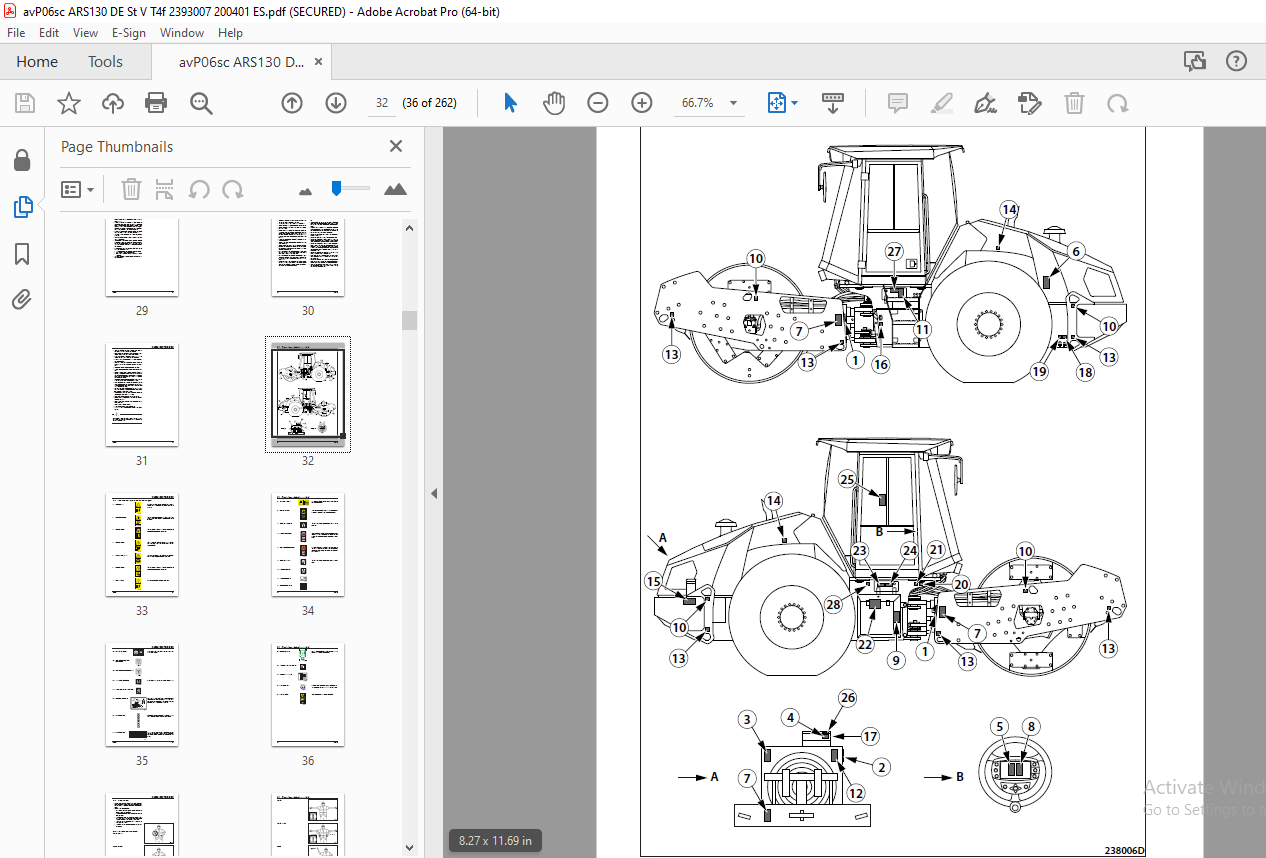Click the stamp tool icon

[x=1030, y=103]
